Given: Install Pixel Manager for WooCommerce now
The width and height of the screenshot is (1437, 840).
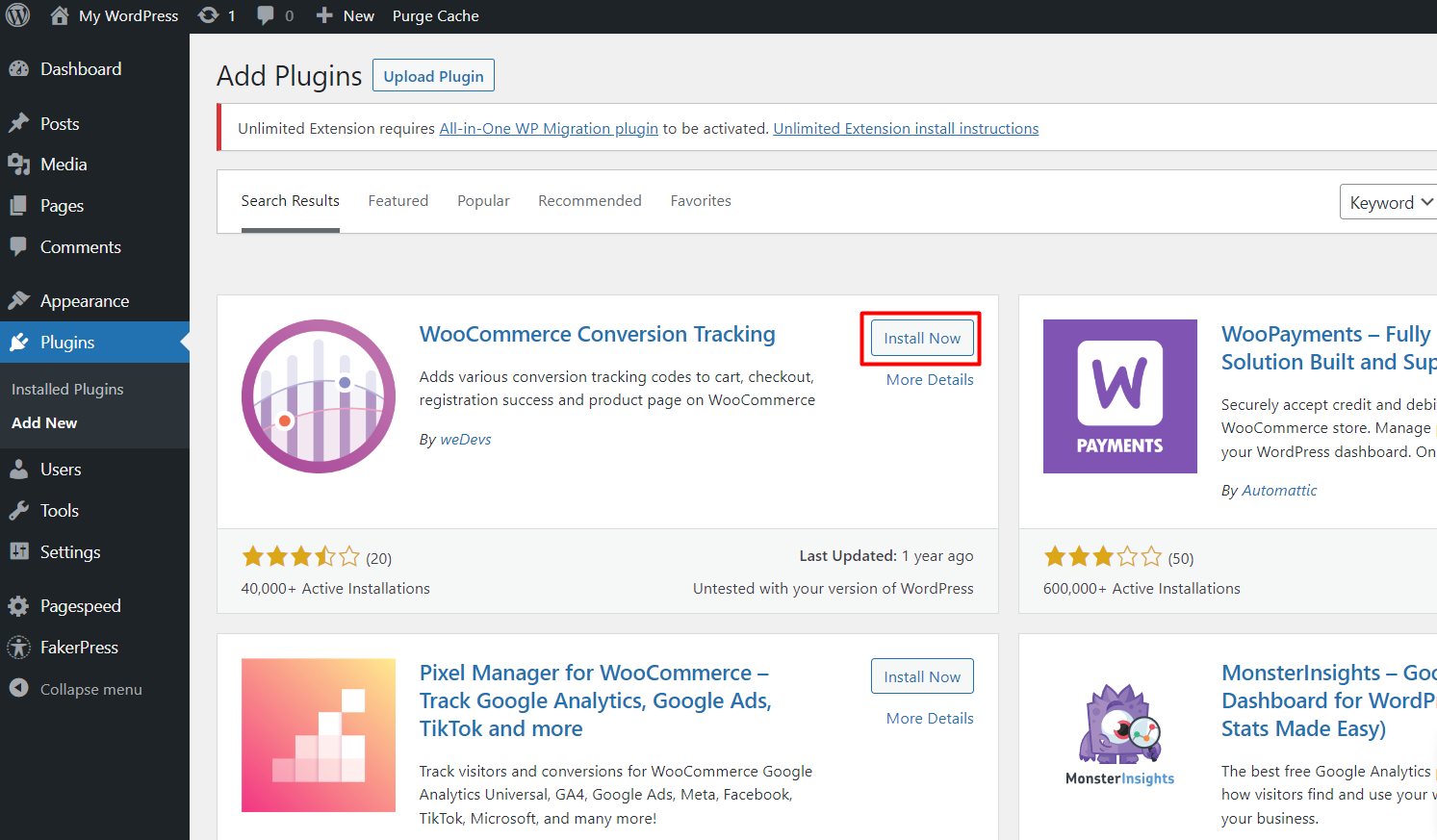Looking at the screenshot, I should click(922, 676).
